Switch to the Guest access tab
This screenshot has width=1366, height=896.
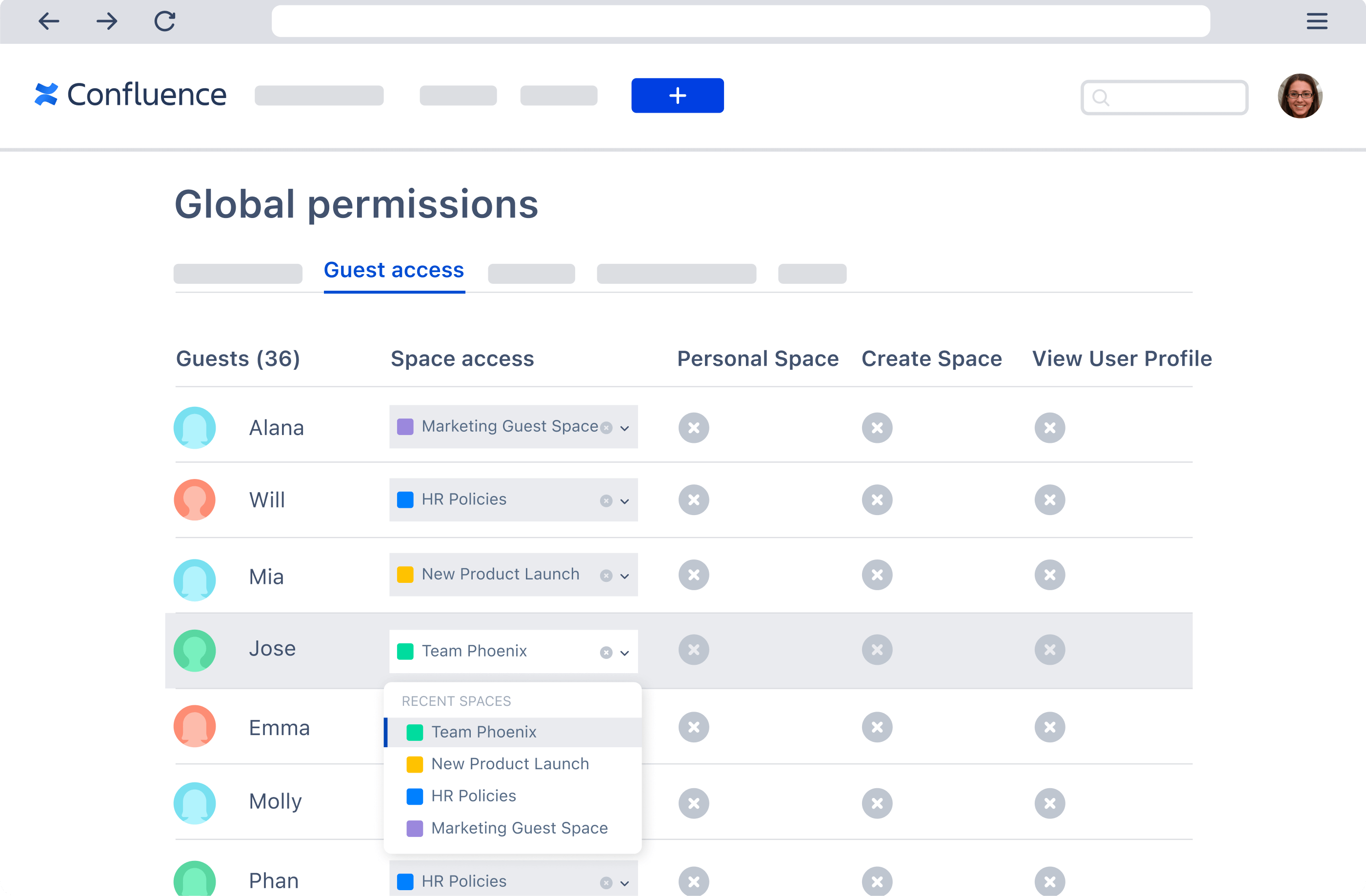click(394, 269)
